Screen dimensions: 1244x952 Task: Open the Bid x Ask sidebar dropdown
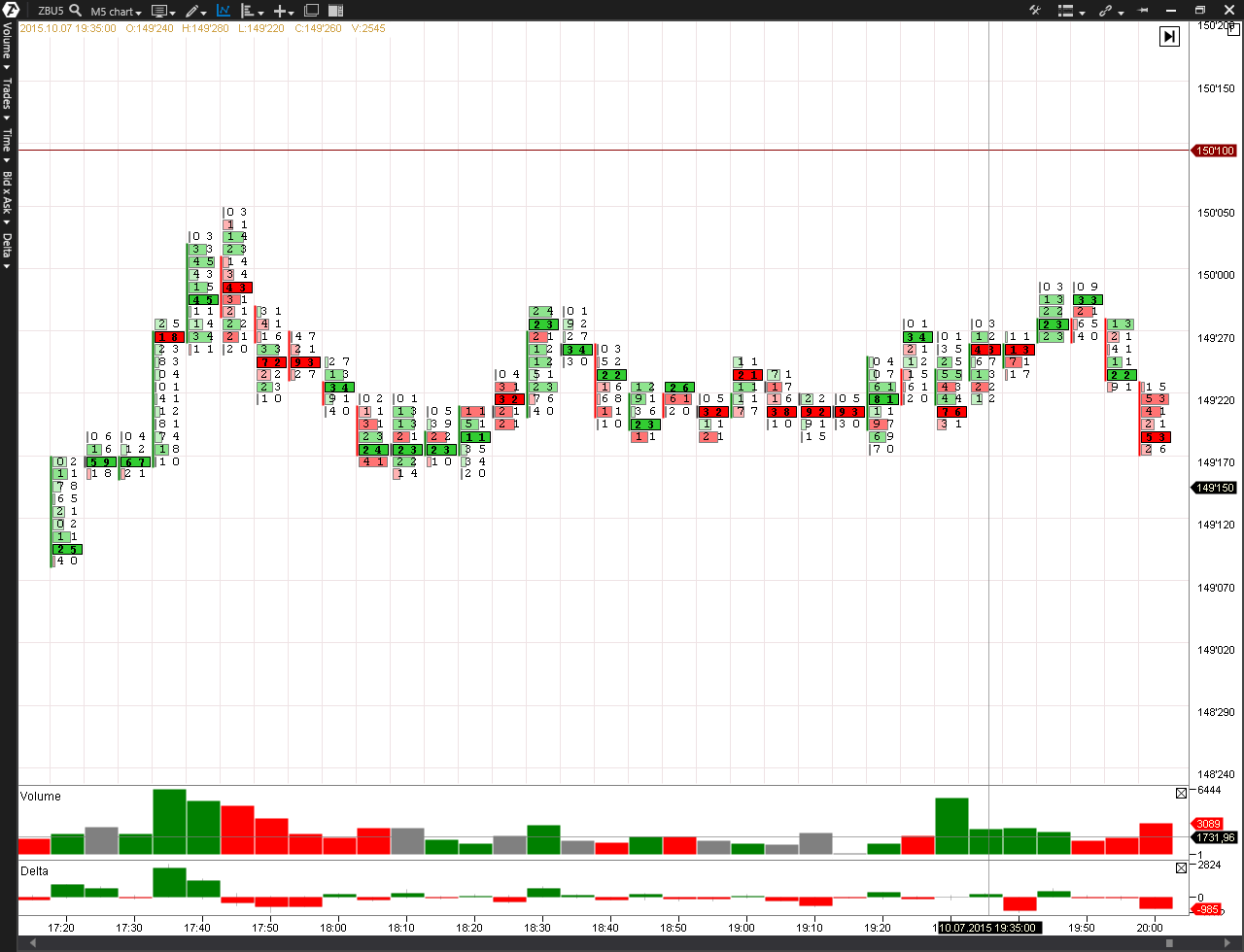coord(7,197)
